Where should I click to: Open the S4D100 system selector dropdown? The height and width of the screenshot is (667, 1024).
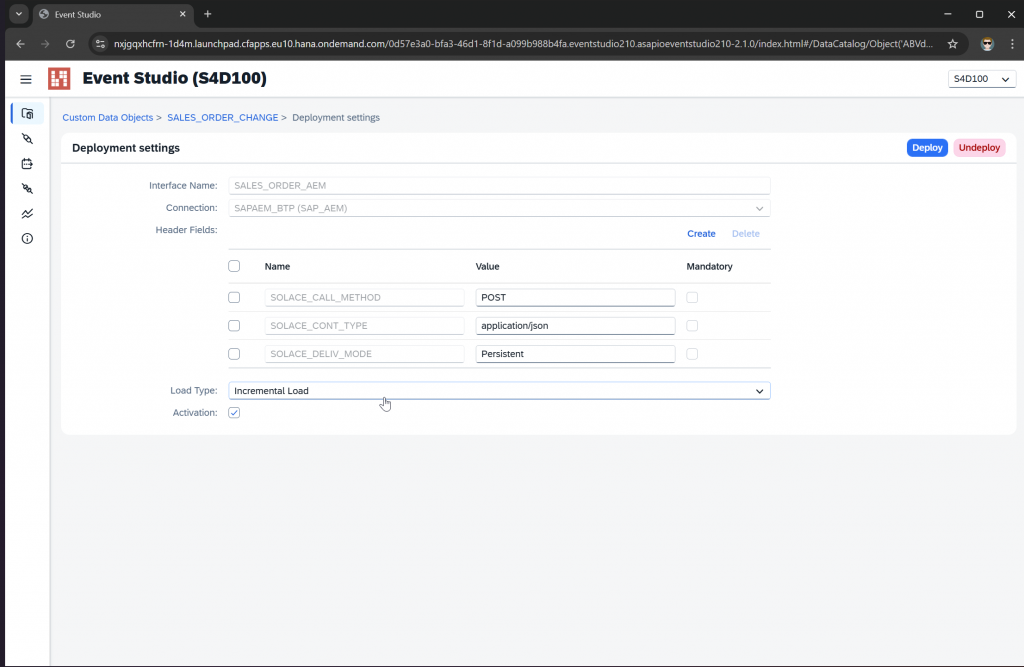(x=981, y=79)
